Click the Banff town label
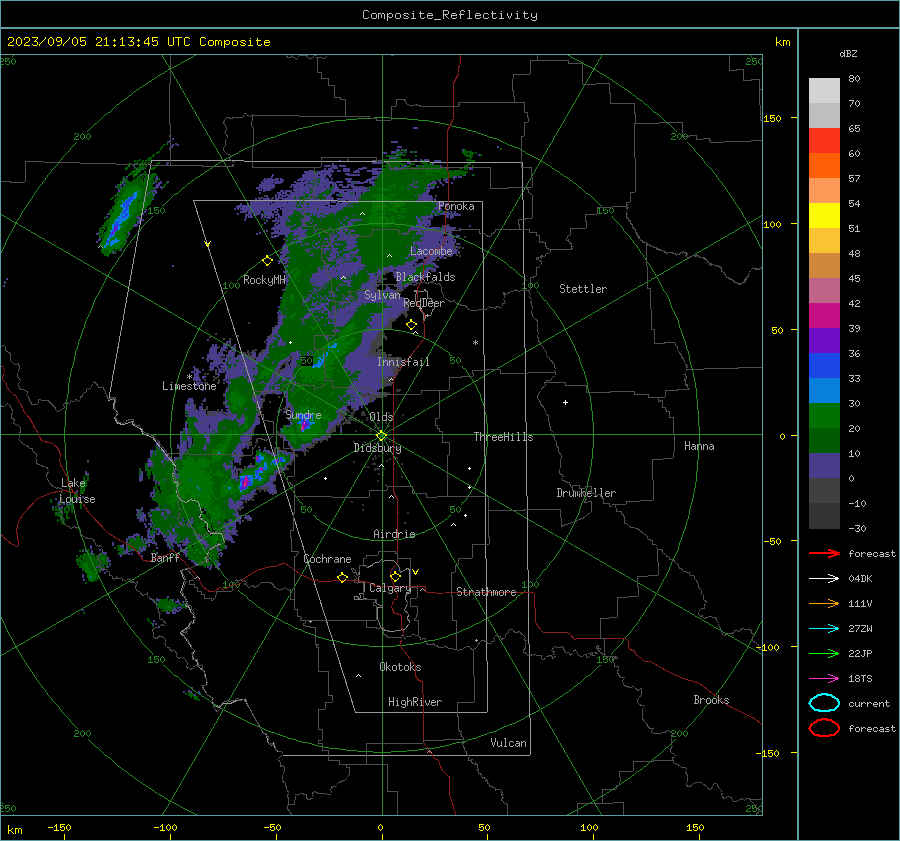 pos(165,558)
